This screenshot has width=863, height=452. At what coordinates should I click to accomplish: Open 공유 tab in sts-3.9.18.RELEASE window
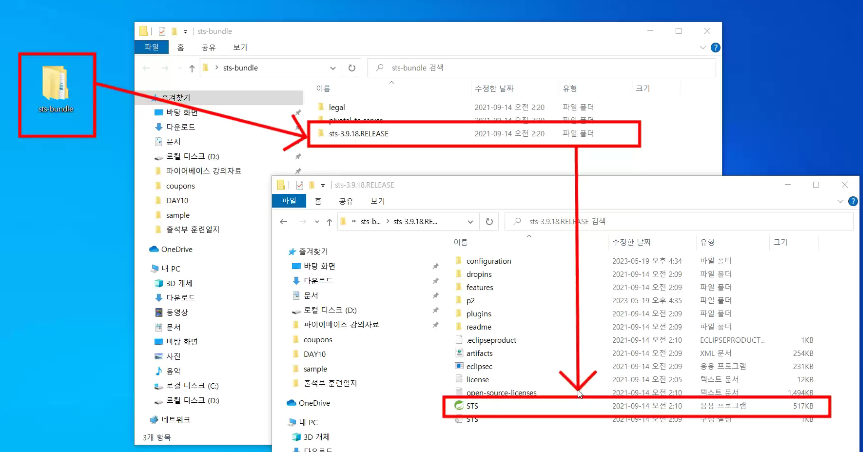346,201
